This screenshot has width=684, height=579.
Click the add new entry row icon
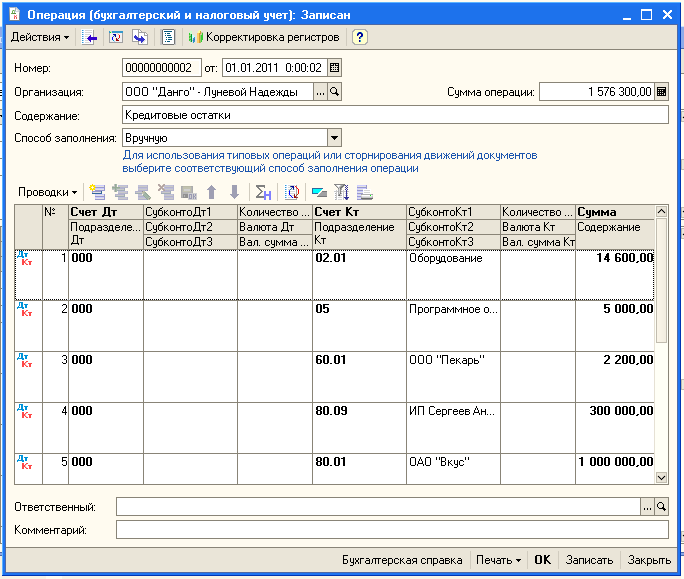(97, 192)
